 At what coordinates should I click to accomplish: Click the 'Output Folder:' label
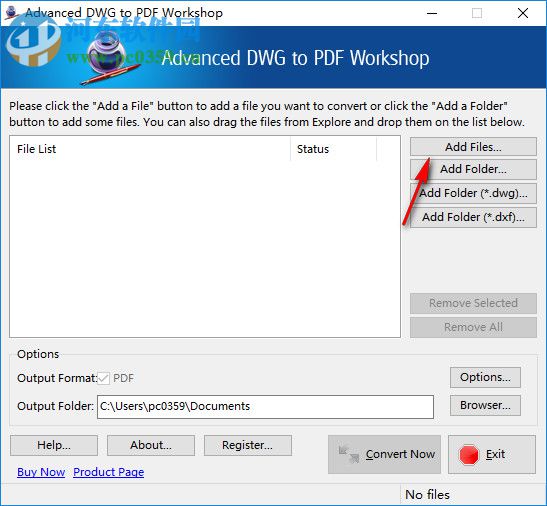[x=55, y=406]
